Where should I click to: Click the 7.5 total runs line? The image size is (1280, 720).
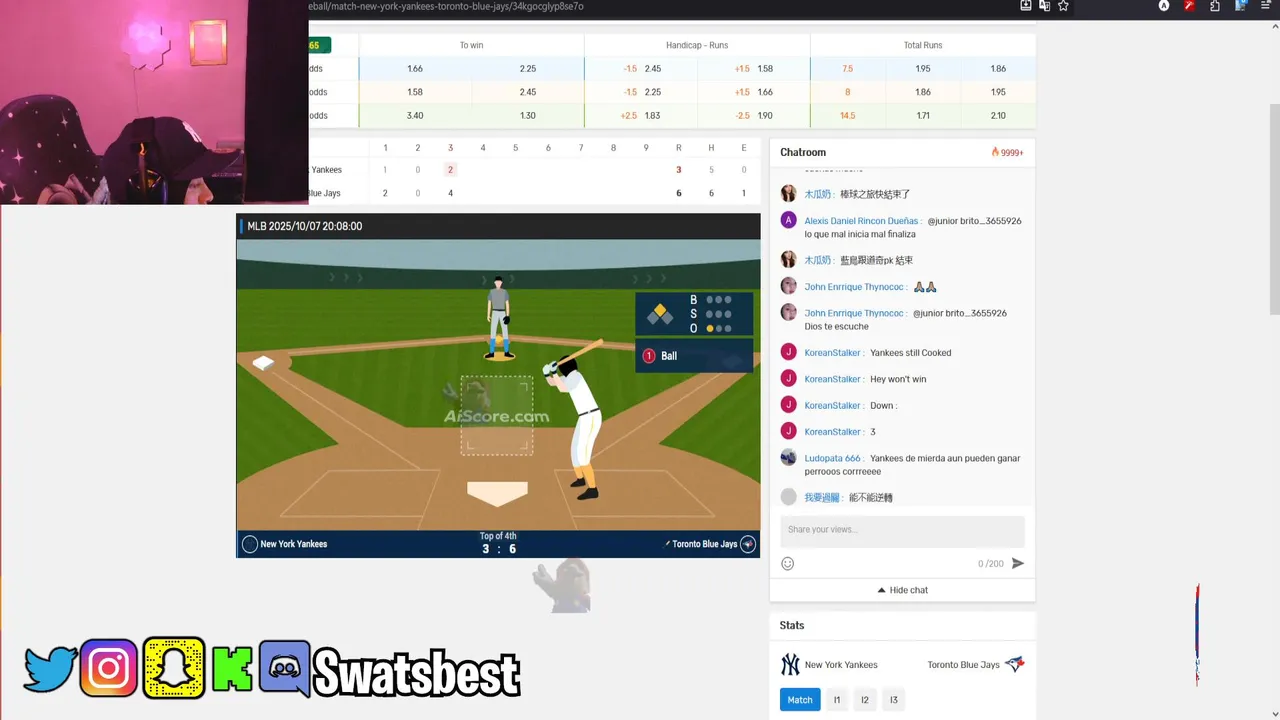[x=847, y=69]
